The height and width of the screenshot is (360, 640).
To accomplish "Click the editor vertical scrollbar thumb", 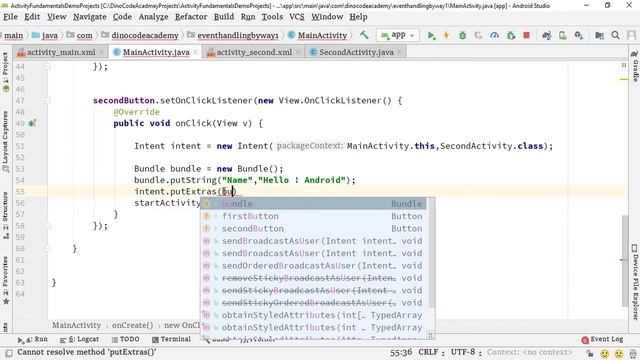I will coord(624,261).
